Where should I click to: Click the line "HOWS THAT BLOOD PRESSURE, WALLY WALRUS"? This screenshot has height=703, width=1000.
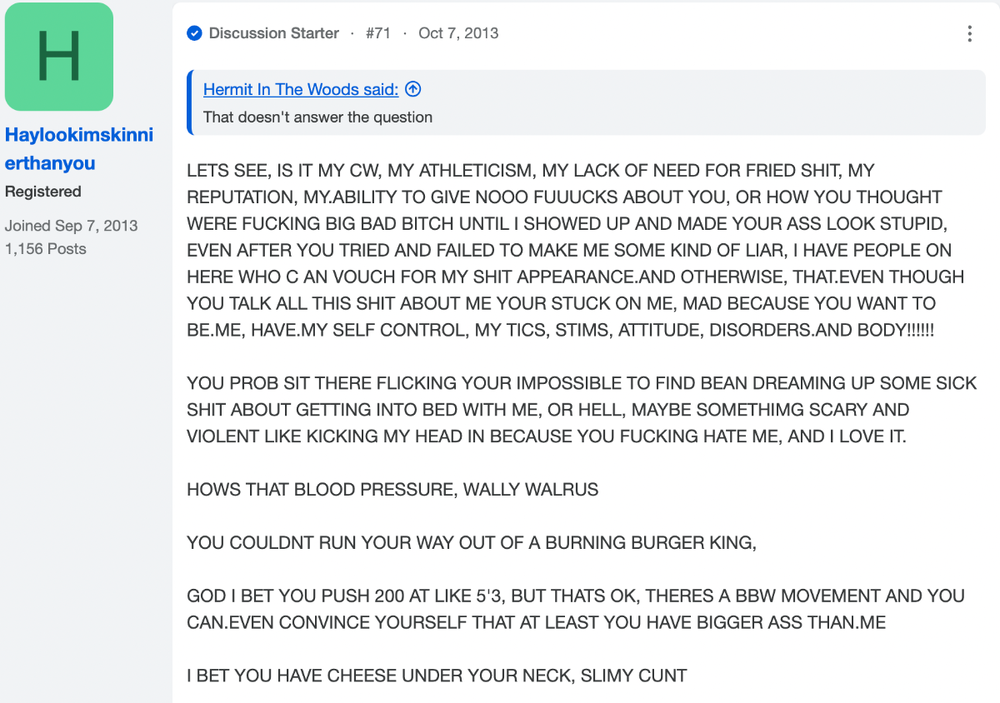tap(392, 489)
